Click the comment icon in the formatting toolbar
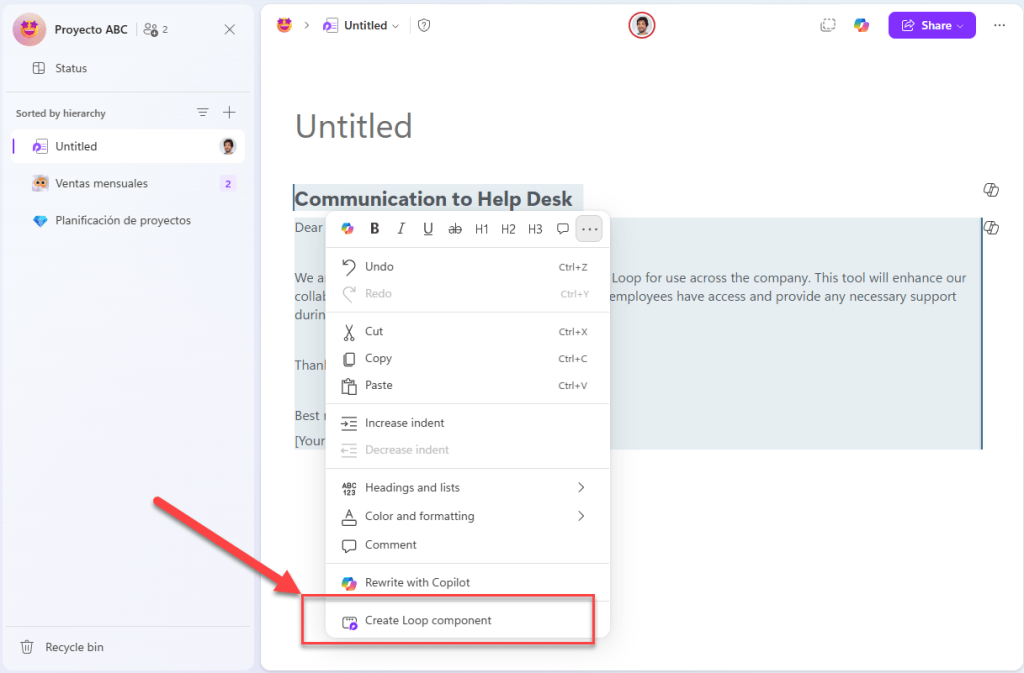This screenshot has width=1024, height=673. (x=562, y=229)
